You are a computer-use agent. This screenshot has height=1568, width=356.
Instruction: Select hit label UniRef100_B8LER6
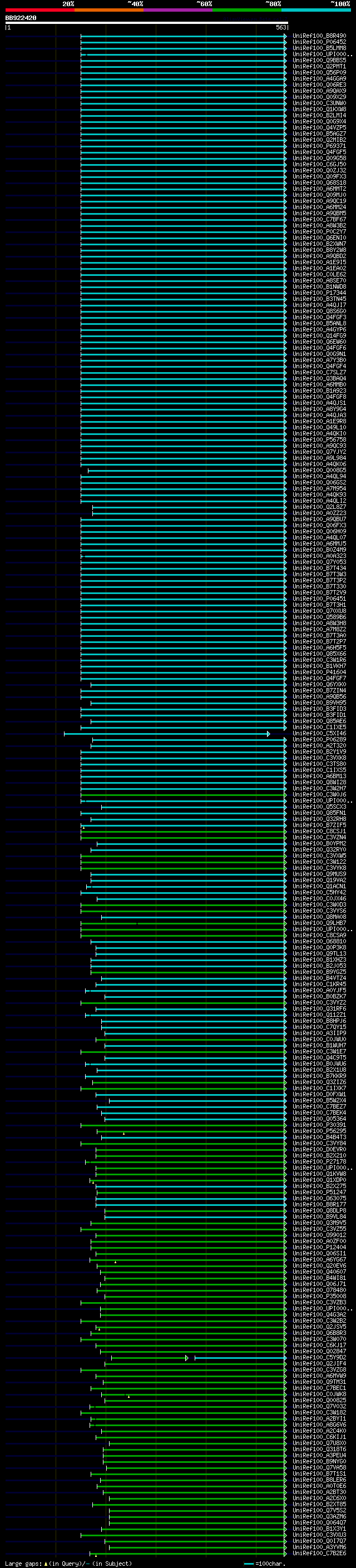tap(319, 1479)
